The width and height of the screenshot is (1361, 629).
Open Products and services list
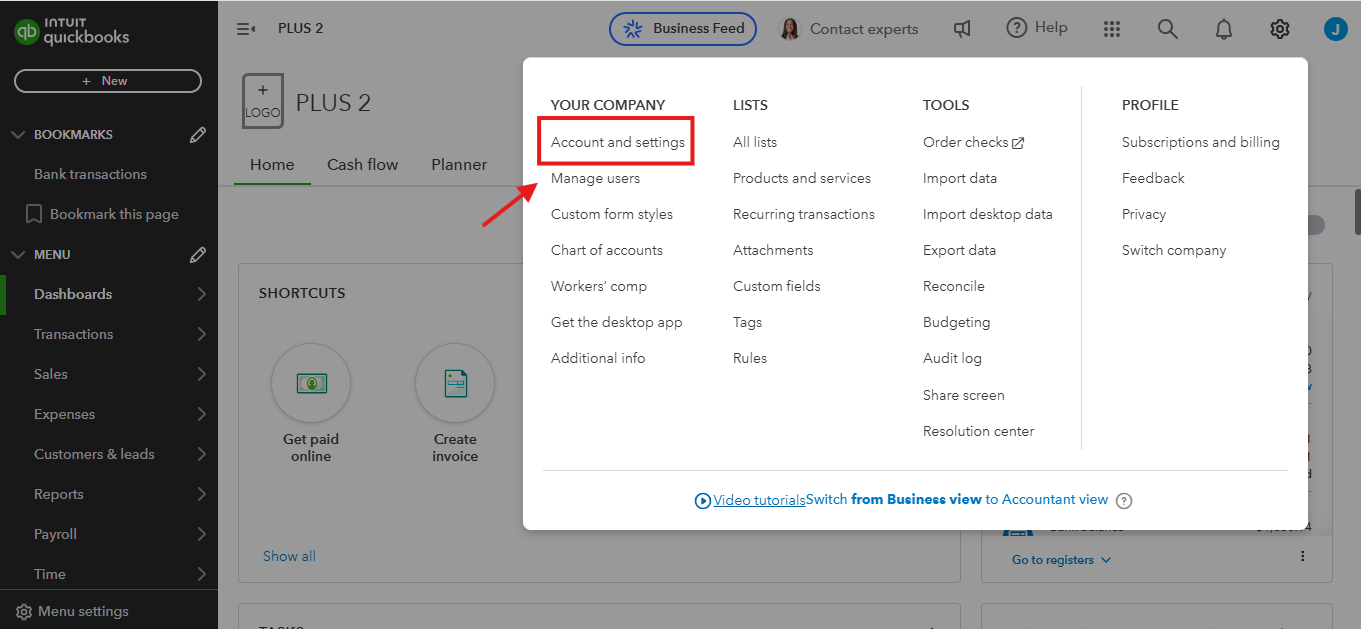[802, 178]
